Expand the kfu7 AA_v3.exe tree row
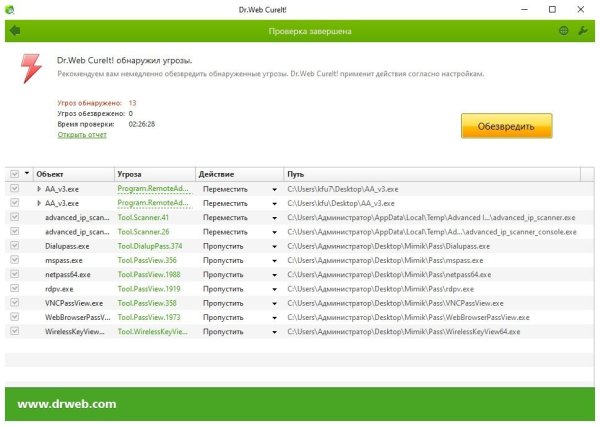Screen dimensions: 600x426 point(39,189)
